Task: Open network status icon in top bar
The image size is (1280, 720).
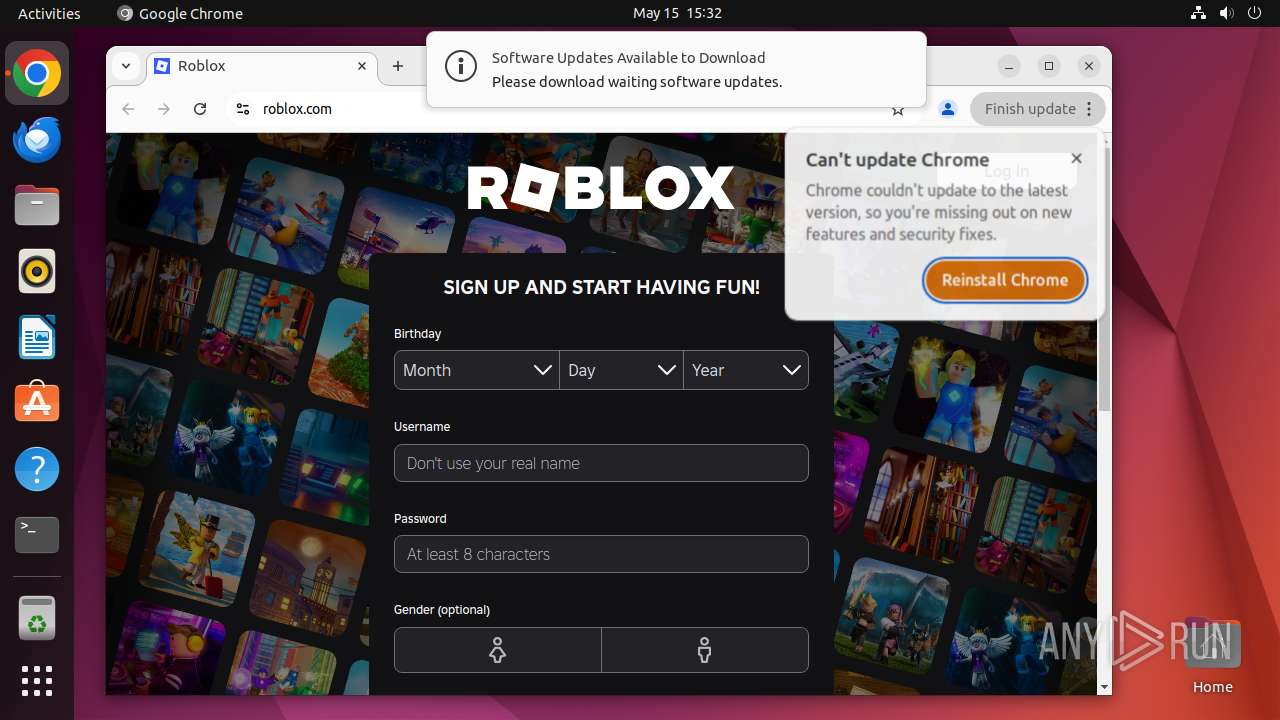Action: point(1199,13)
